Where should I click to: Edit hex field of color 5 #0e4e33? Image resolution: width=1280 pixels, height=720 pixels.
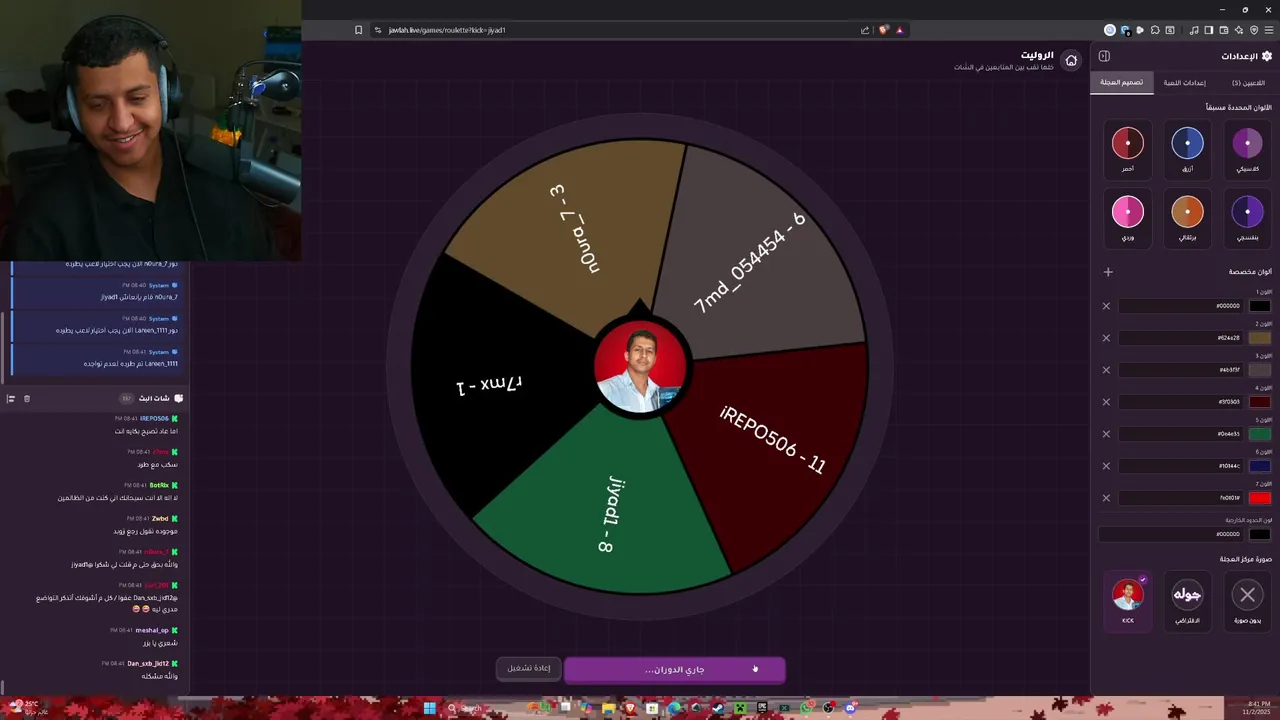coord(1181,434)
